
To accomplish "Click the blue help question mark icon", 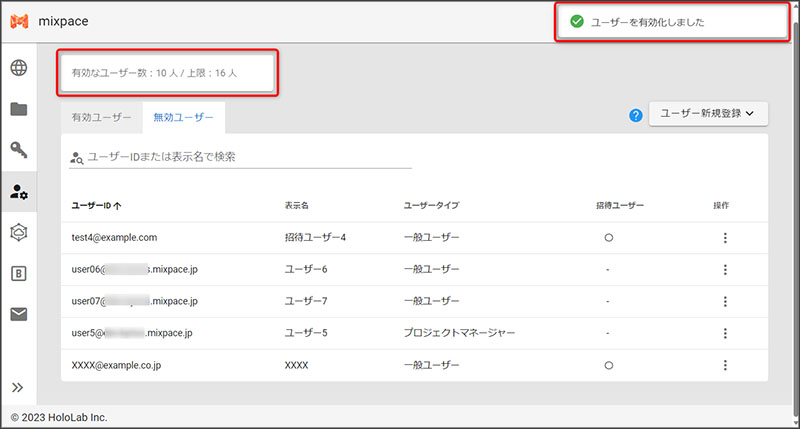I will pos(635,115).
